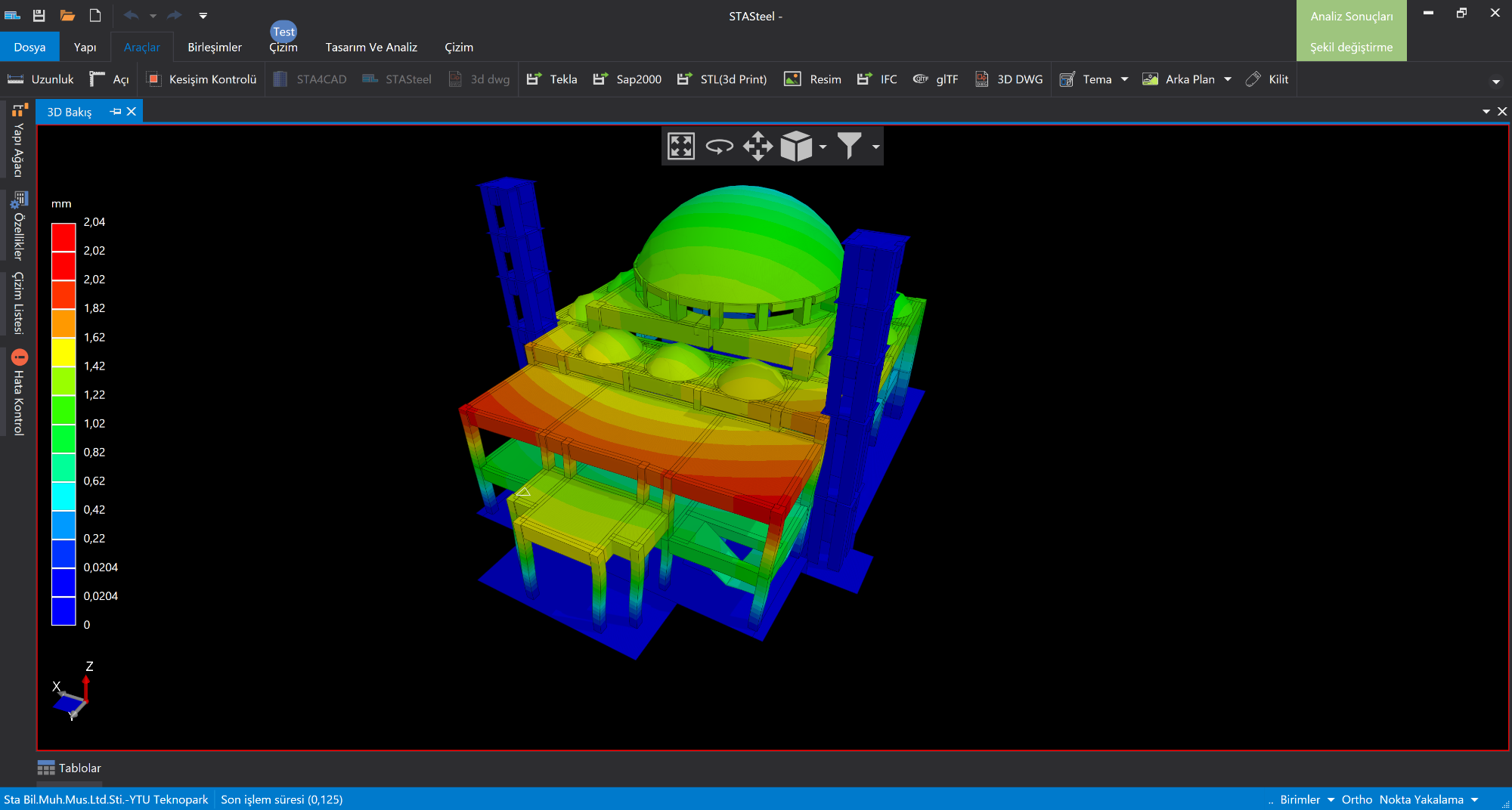Viewport: 1512px width, 810px height.
Task: Click the red 2,04 legend color swatch
Action: click(x=64, y=237)
